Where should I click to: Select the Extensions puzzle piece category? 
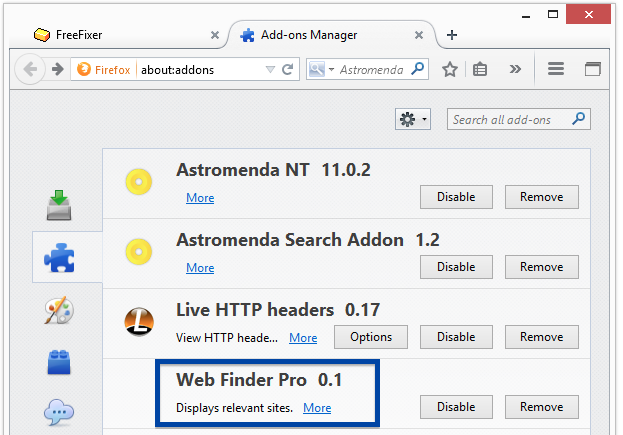click(59, 257)
